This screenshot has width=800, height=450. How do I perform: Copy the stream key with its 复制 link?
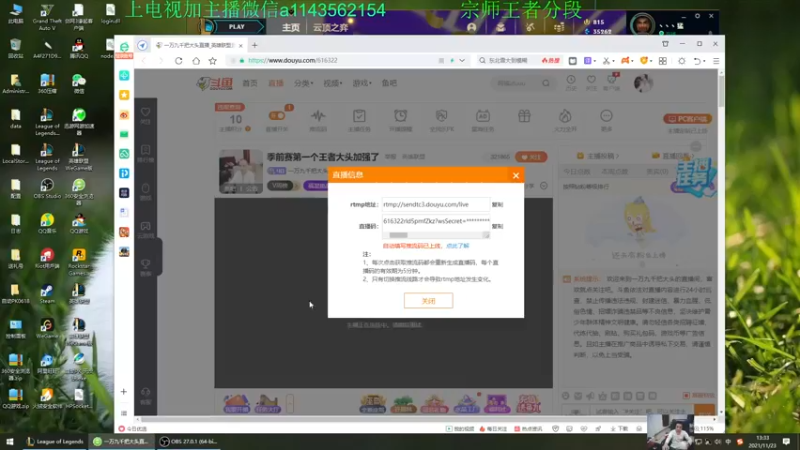[497, 226]
